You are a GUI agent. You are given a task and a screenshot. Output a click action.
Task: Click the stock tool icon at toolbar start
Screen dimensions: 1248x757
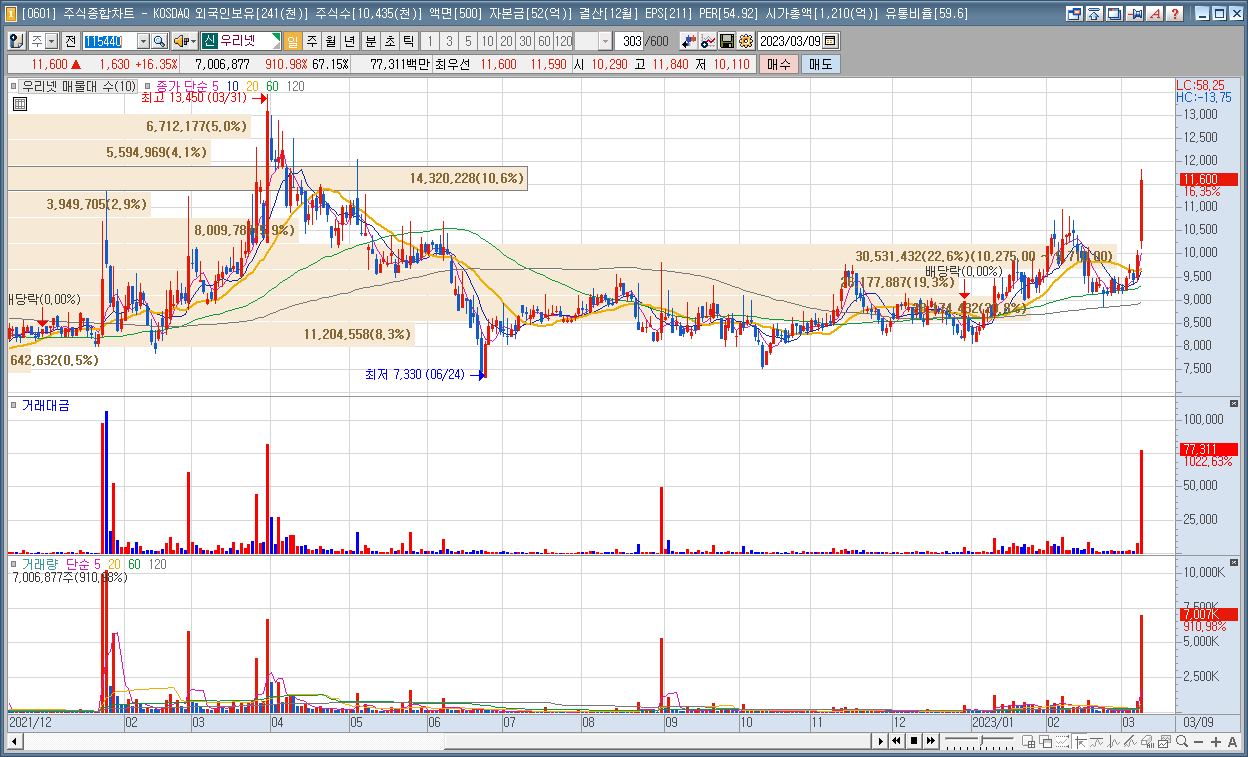(x=17, y=41)
